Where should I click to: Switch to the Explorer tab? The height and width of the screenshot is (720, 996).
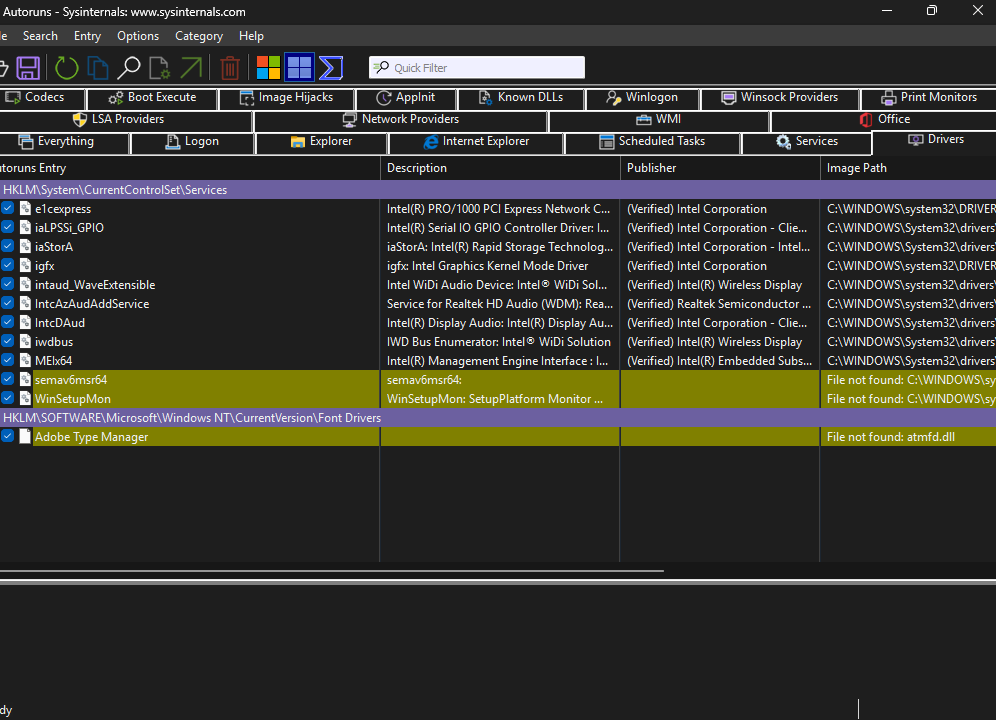point(321,142)
